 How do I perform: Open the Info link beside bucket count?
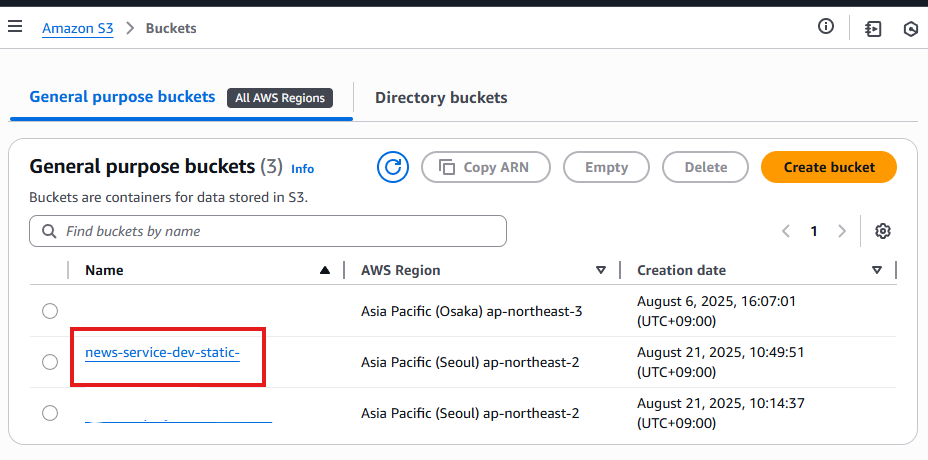(302, 169)
